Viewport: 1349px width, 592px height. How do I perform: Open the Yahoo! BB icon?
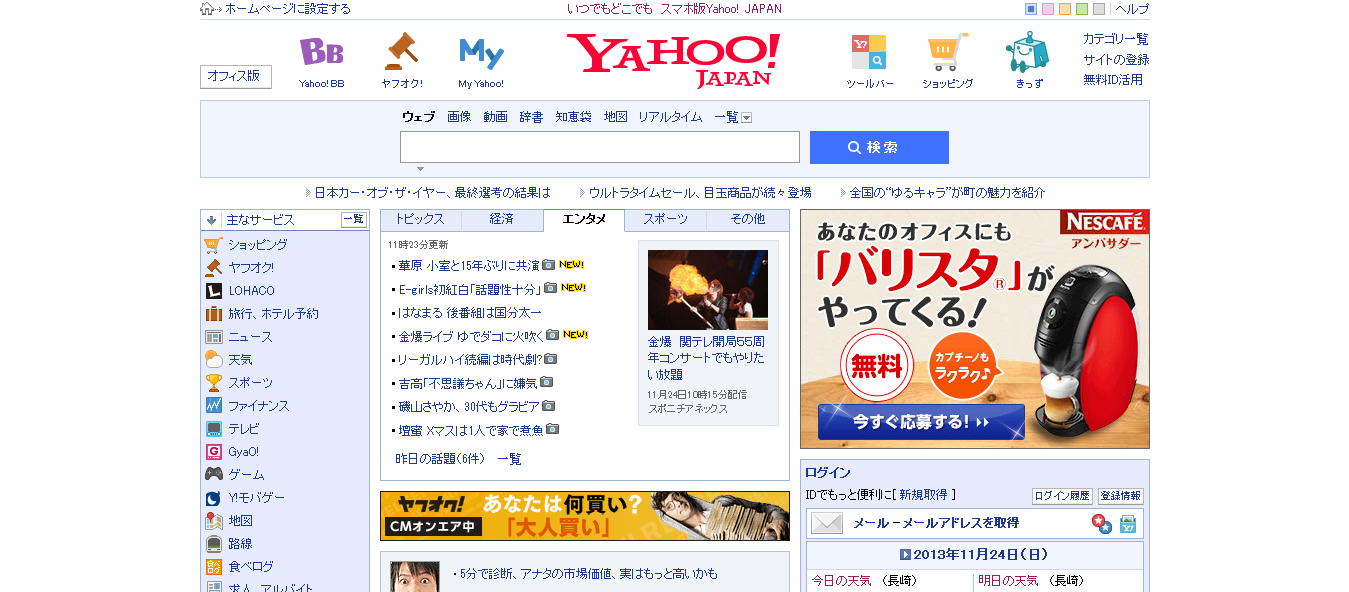coord(322,52)
